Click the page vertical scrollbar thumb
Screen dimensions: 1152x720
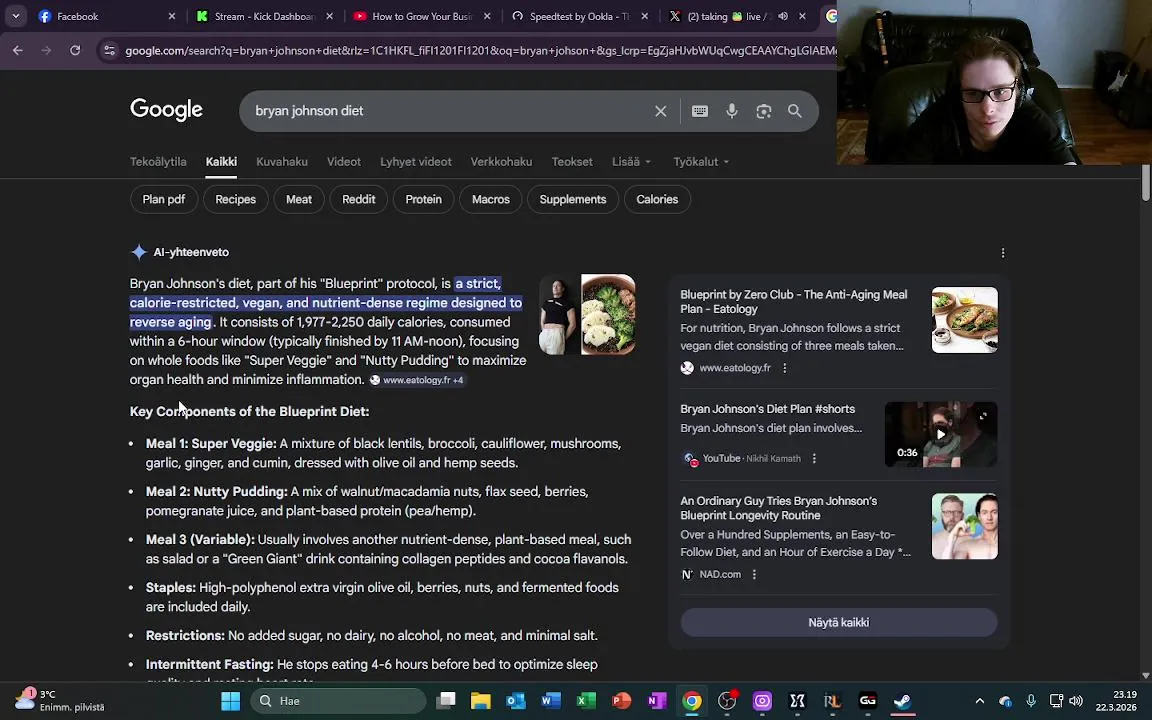(1145, 182)
